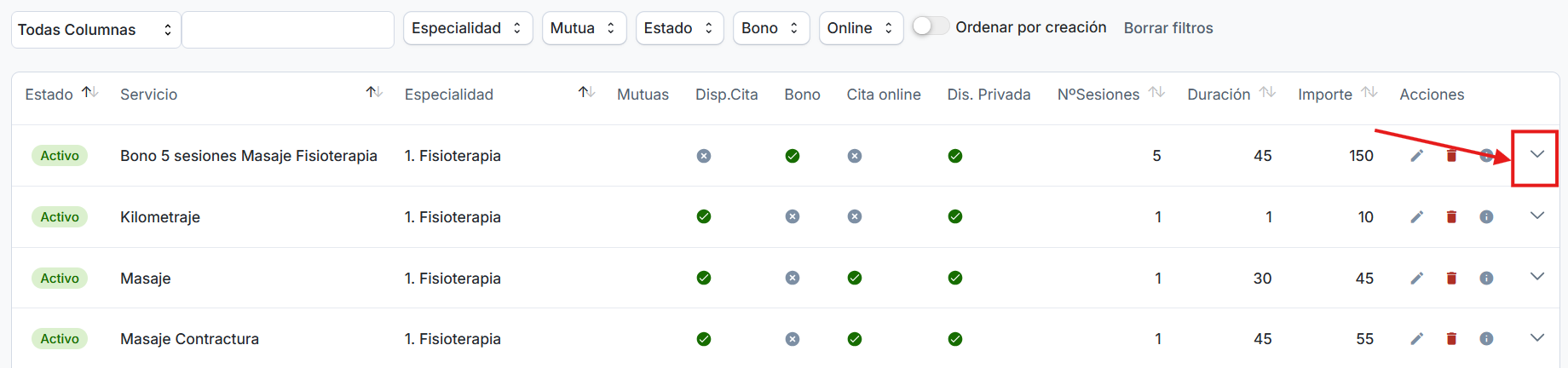This screenshot has width=1568, height=368.
Task: Click Bono checkmark on Bono 5 sesiones row
Action: 793,156
